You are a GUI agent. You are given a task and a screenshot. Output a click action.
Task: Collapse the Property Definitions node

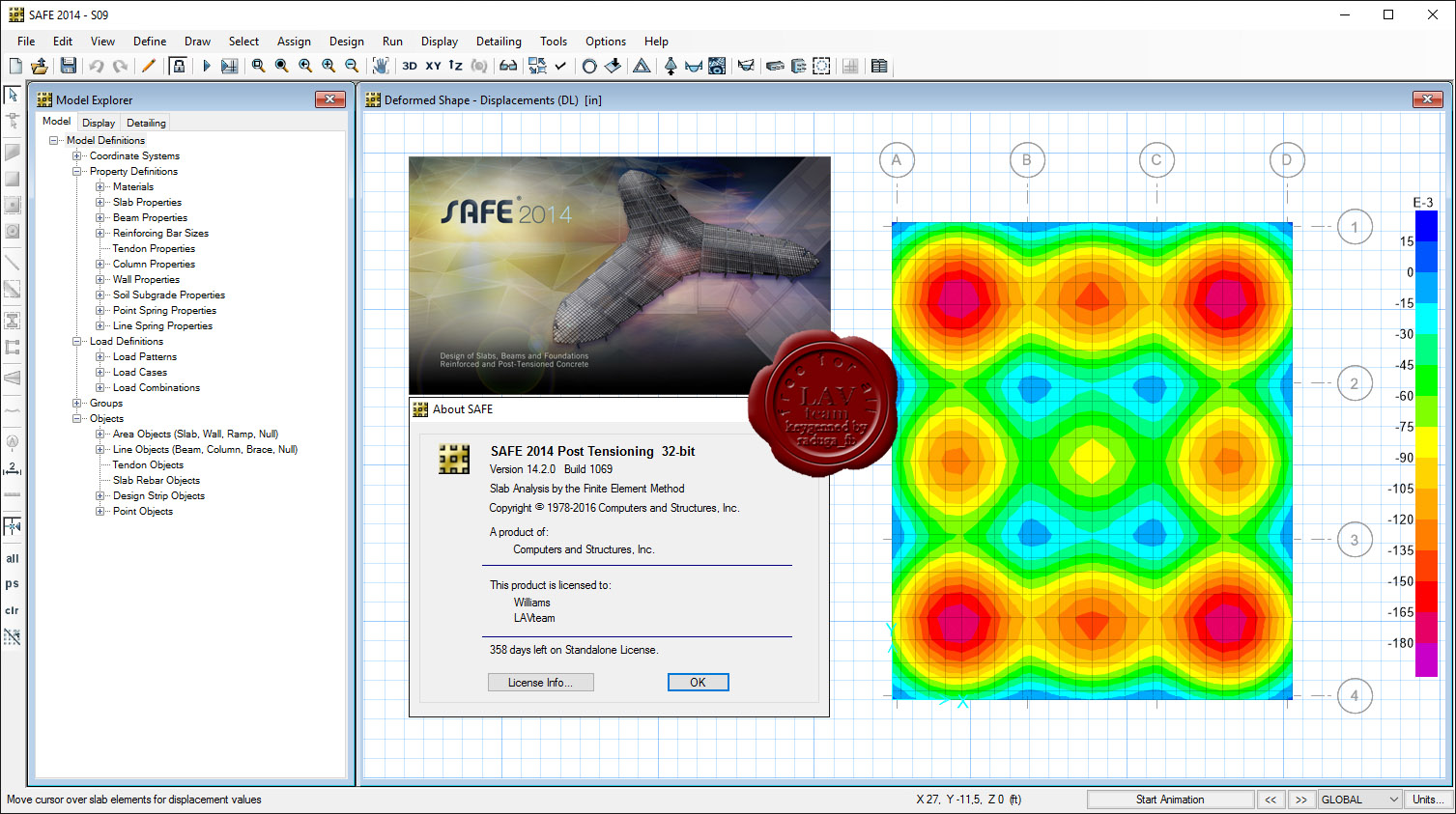(77, 171)
